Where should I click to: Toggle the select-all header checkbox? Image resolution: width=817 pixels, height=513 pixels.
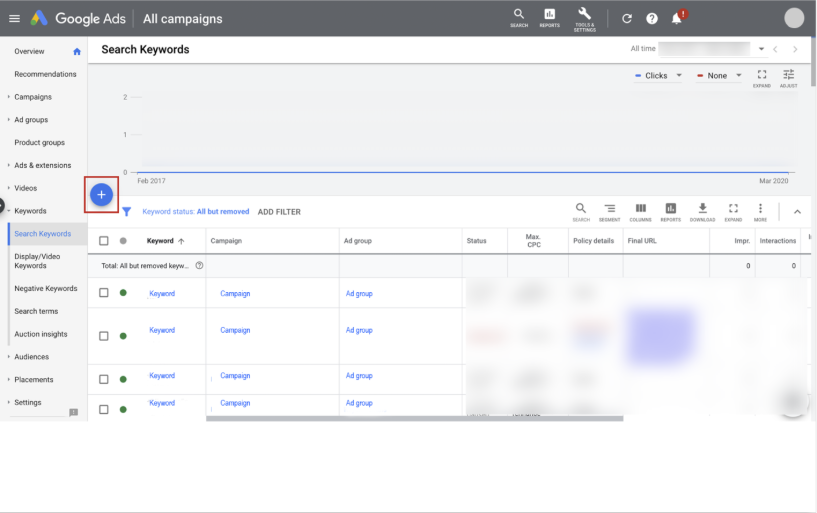coord(104,241)
